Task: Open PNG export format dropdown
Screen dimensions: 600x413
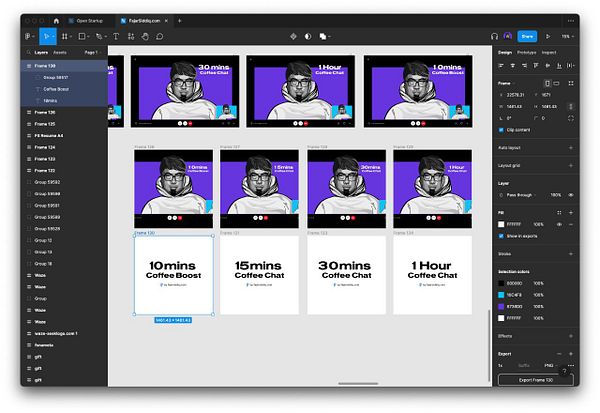Action: pos(551,366)
